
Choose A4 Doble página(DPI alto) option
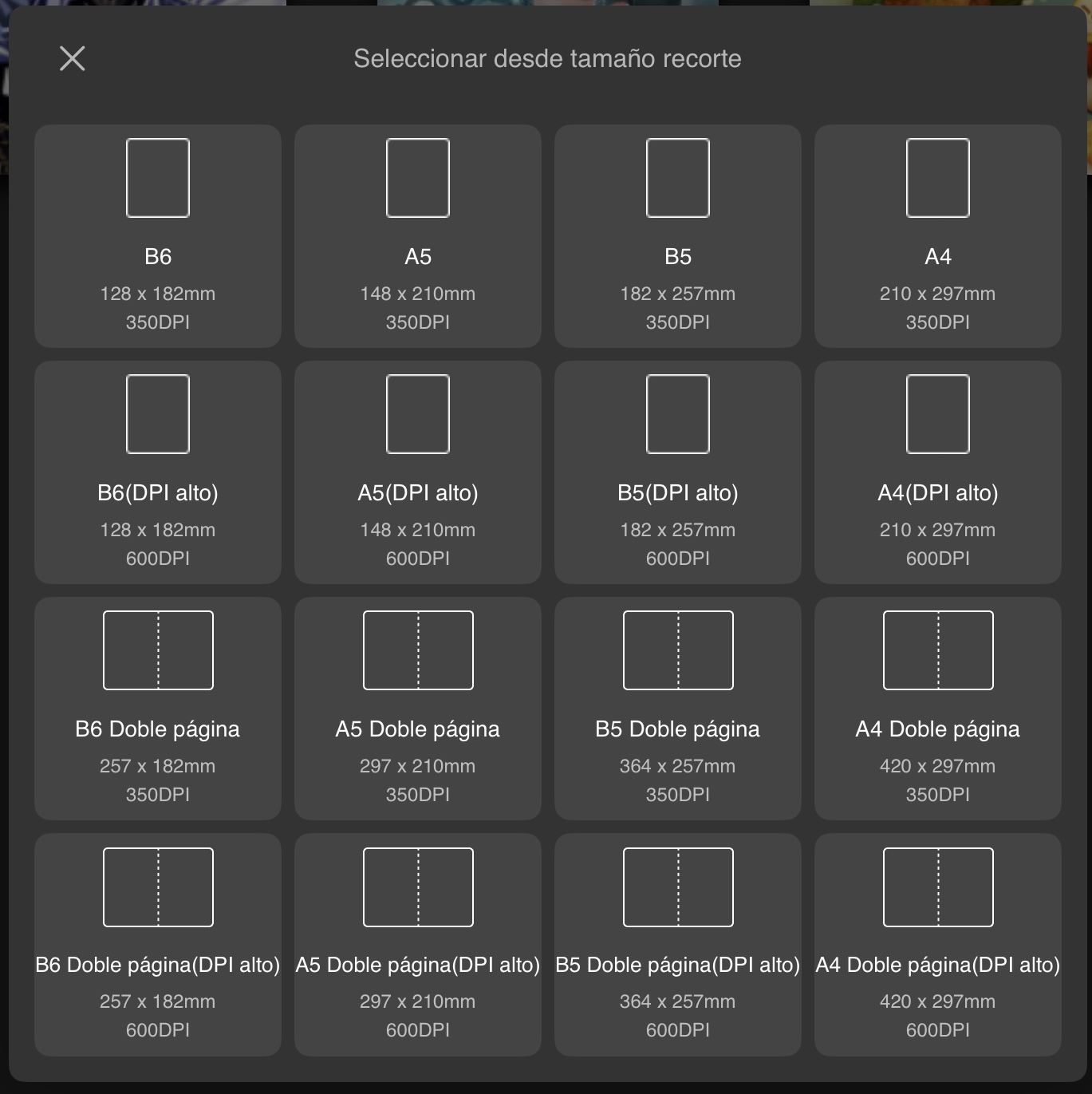click(x=938, y=945)
